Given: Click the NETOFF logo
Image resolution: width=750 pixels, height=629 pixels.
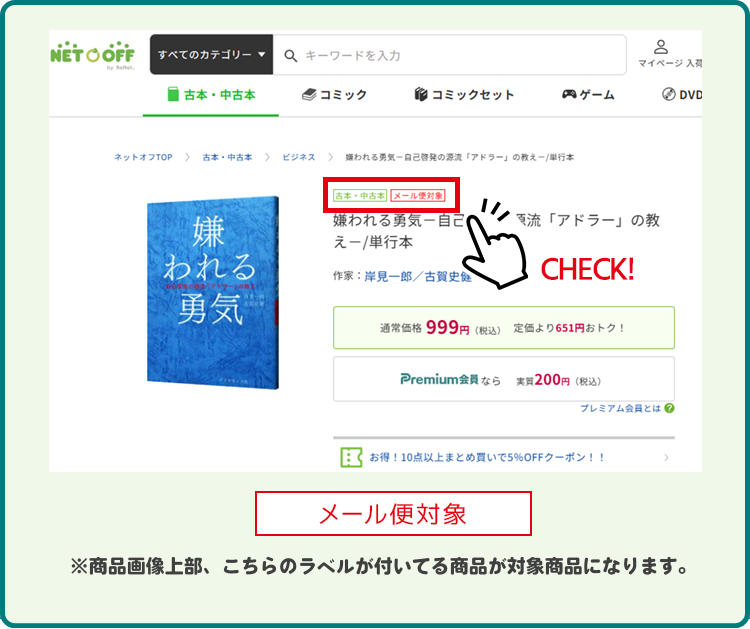Looking at the screenshot, I should (92, 55).
